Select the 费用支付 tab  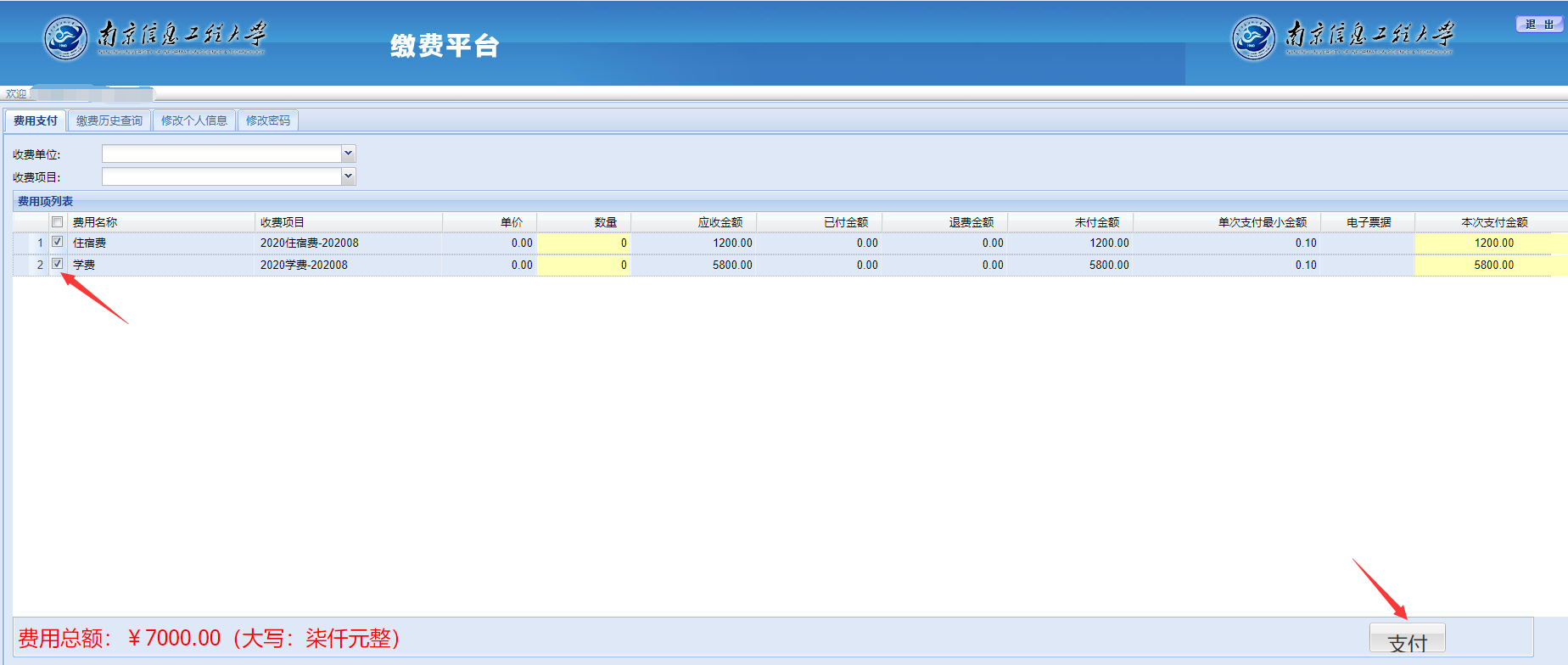point(36,120)
